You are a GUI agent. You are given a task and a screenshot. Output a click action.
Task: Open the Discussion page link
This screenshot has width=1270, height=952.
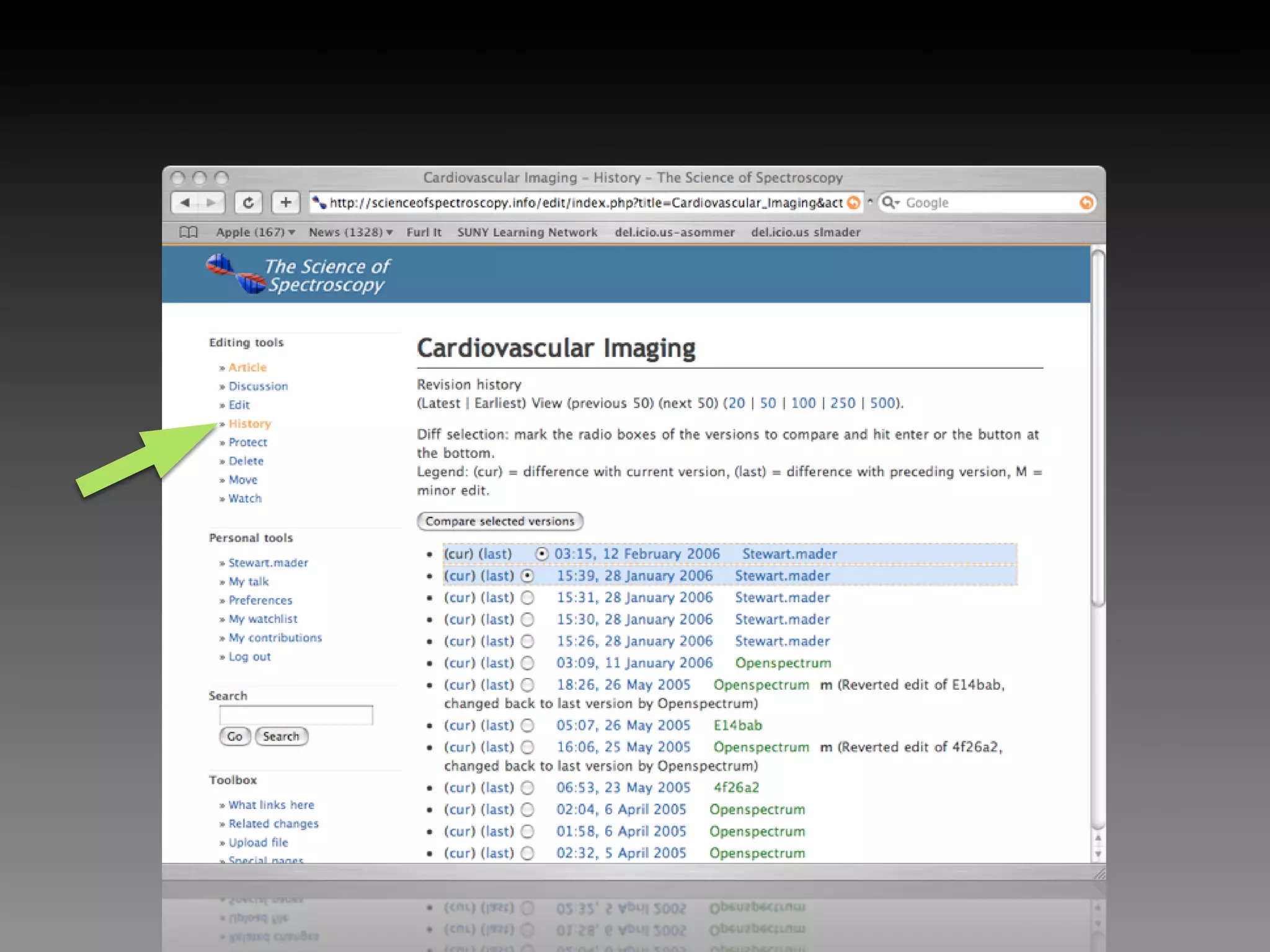point(258,386)
